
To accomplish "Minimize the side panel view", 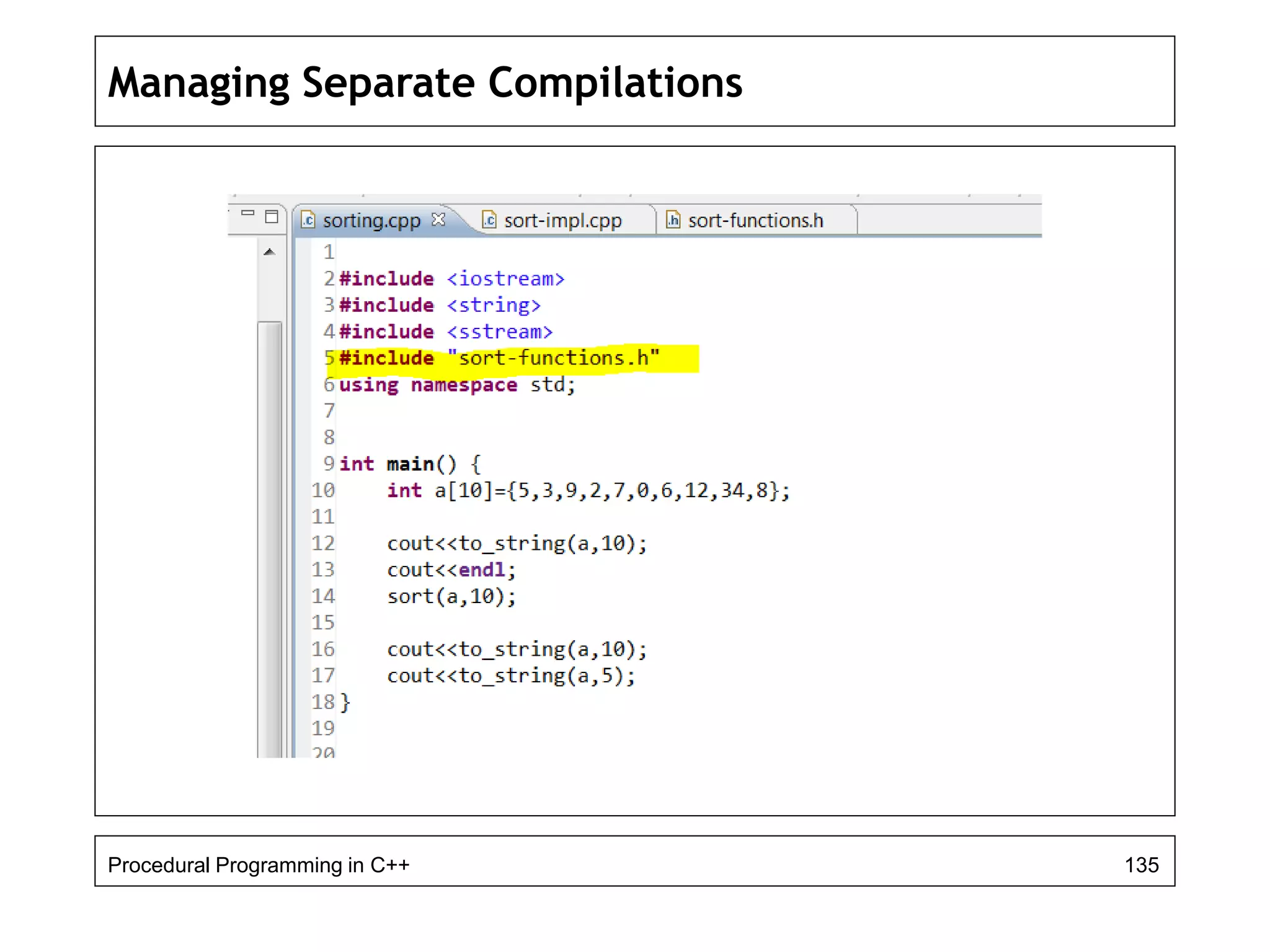I will click(247, 213).
